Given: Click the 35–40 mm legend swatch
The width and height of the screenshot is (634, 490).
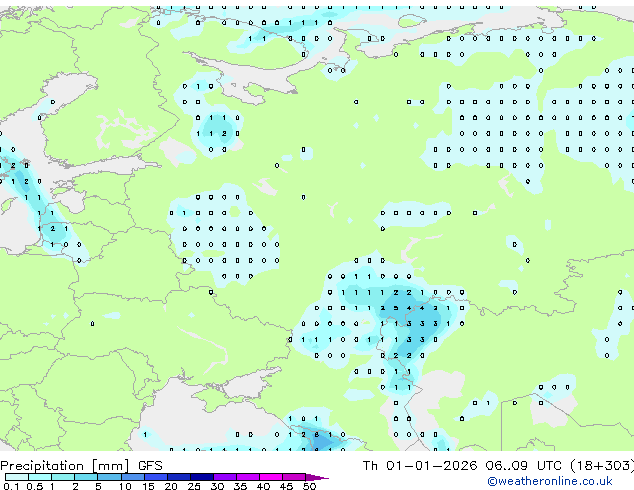Looking at the screenshot, I should (x=248, y=477).
